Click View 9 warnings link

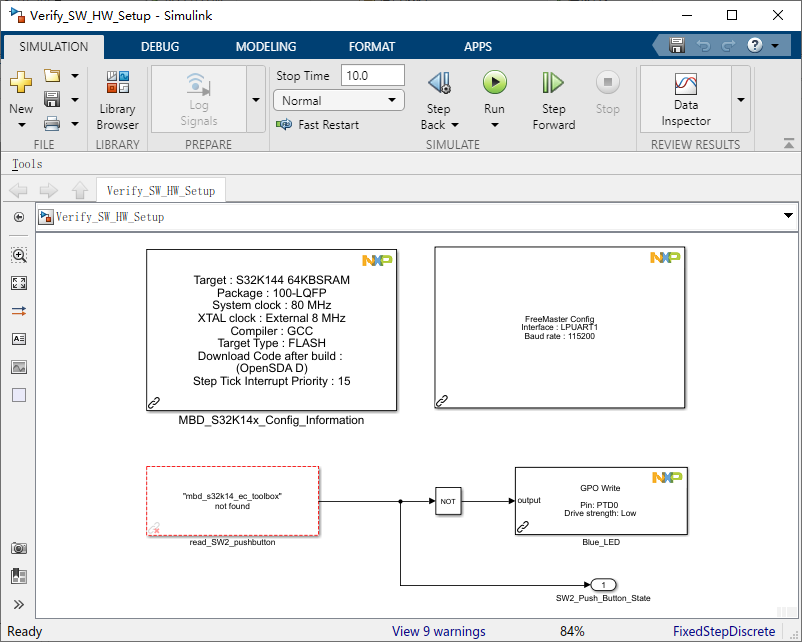point(438,631)
